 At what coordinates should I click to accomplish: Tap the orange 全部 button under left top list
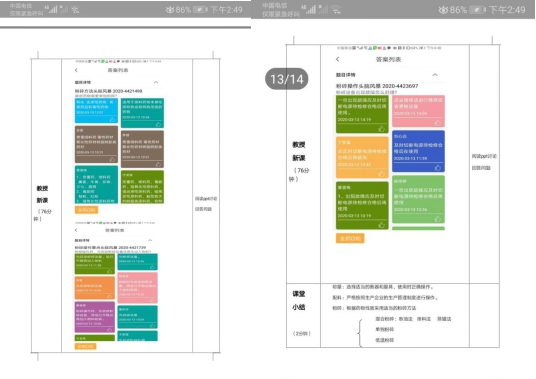pyautogui.click(x=86, y=209)
